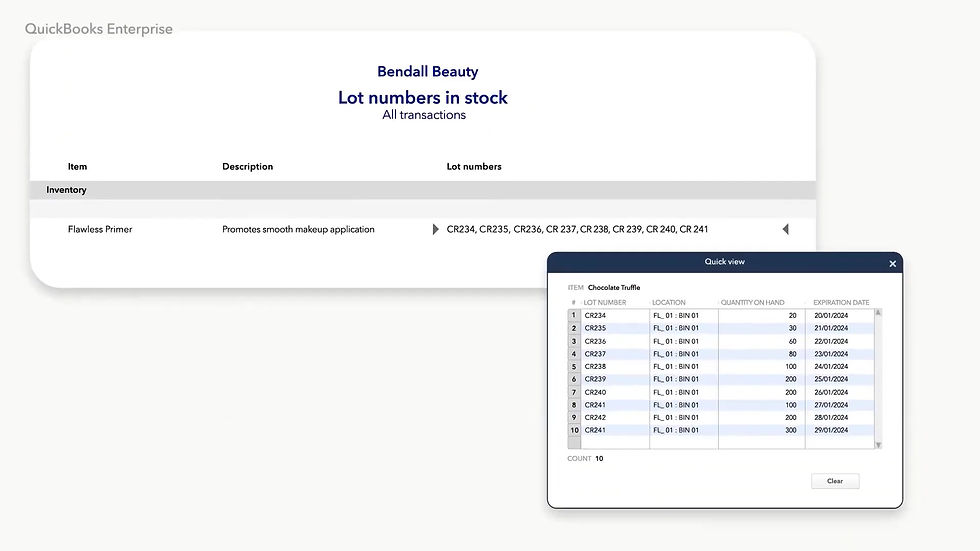The image size is (980, 551).
Task: Click expiration date 25/01/2024
Action: [831, 379]
